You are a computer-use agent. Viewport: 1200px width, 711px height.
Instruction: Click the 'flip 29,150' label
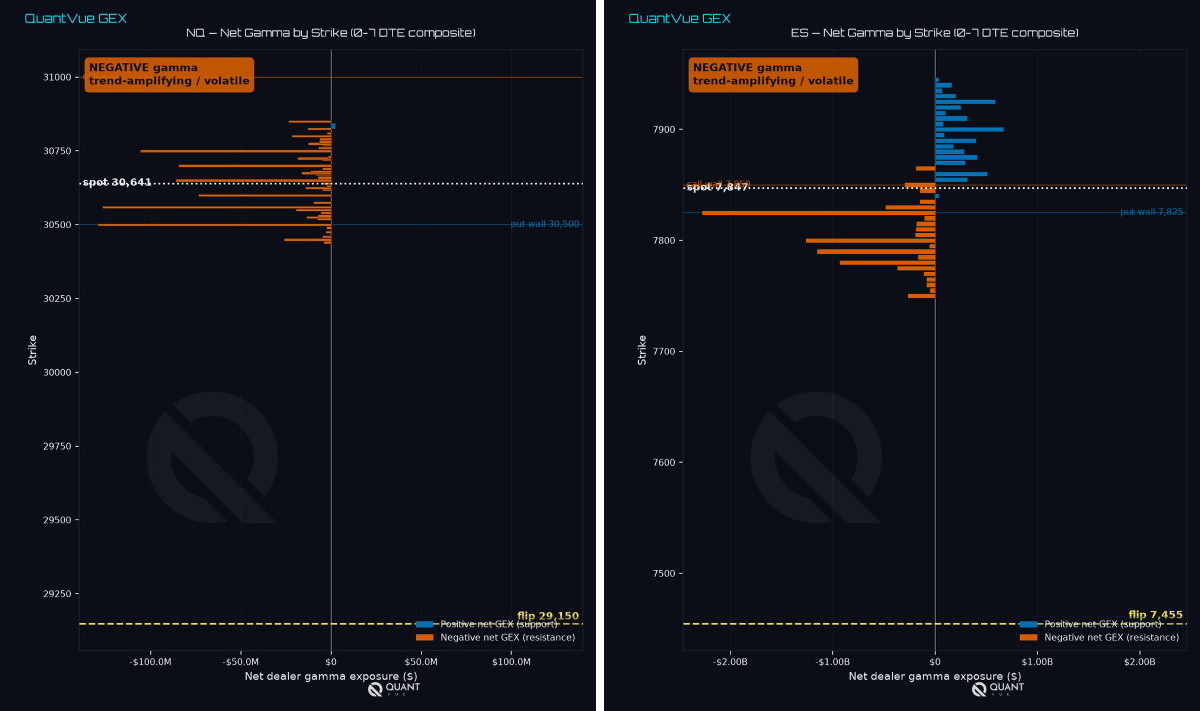(x=548, y=616)
